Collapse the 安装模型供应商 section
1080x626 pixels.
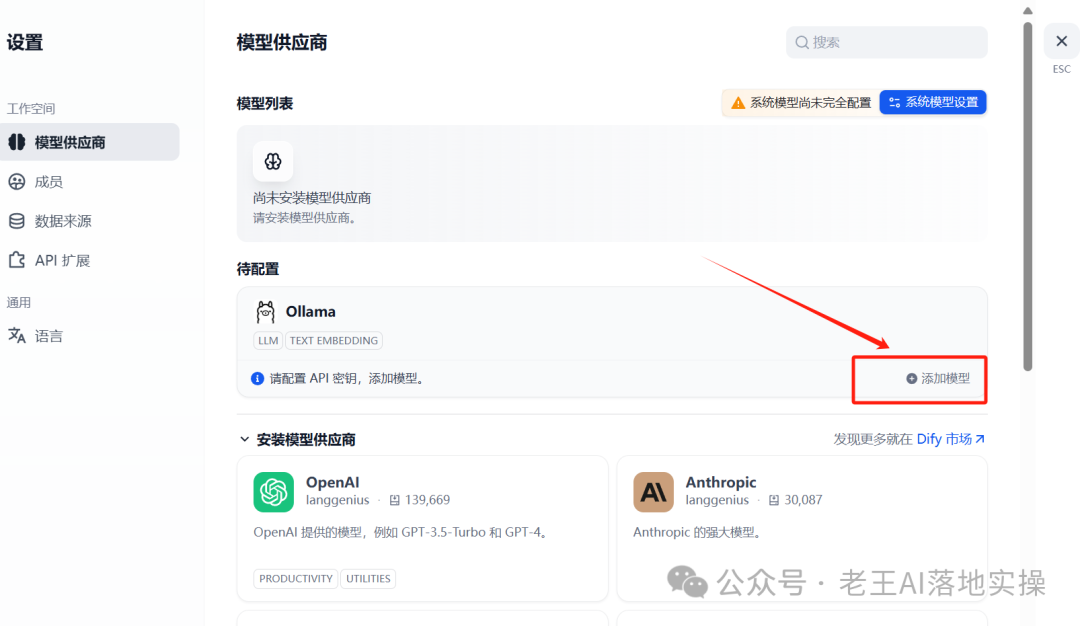247,438
